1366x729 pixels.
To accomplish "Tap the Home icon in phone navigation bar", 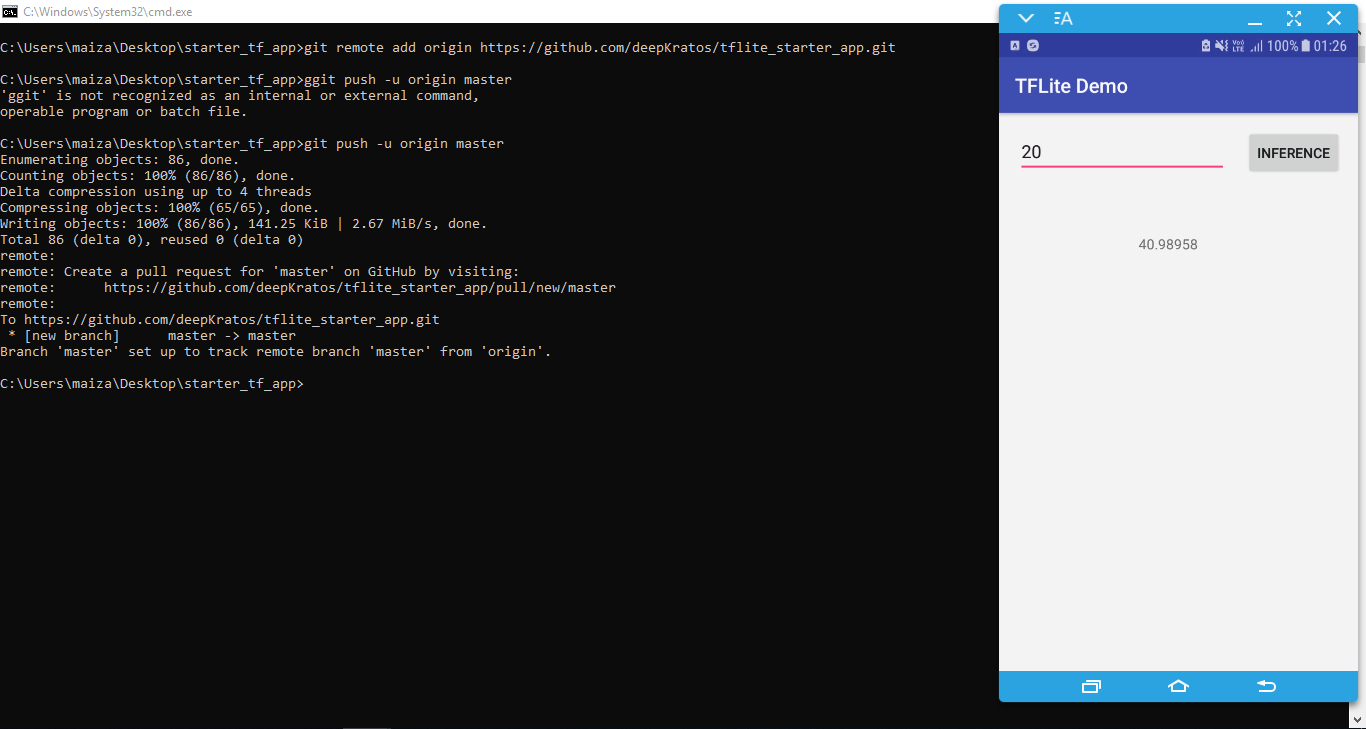I will coord(1178,686).
